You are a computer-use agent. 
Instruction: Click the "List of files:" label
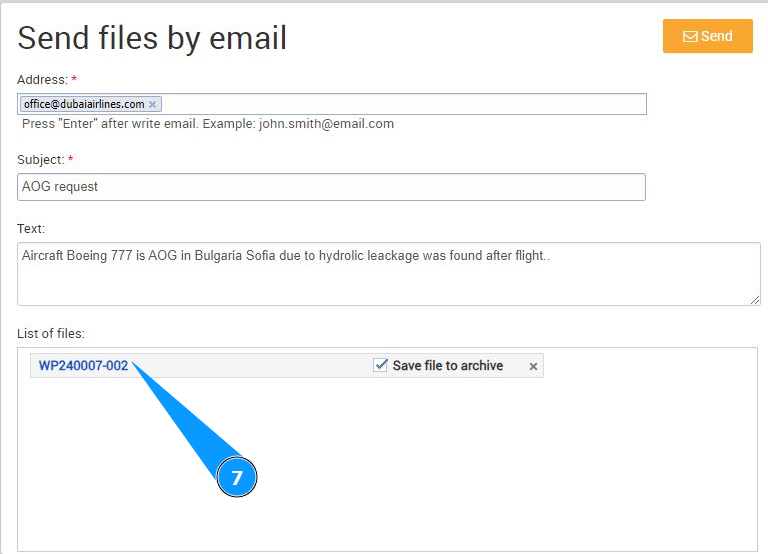pos(55,331)
